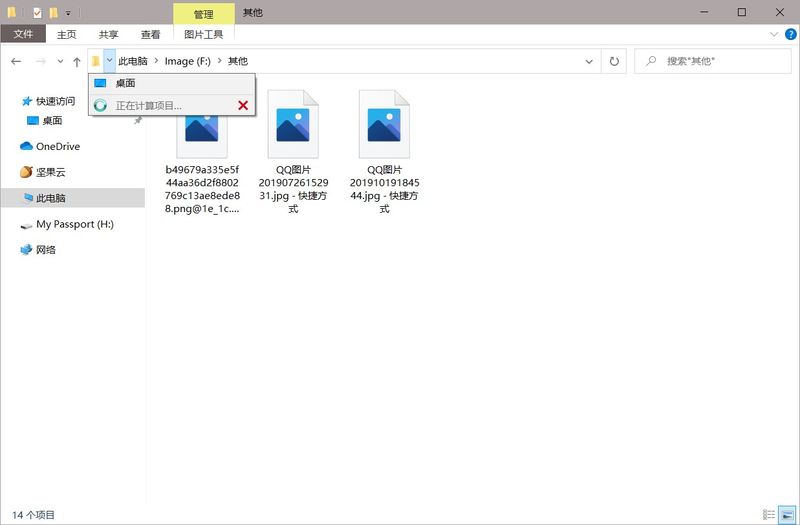Open recent locations dropdown arrow

pyautogui.click(x=59, y=62)
